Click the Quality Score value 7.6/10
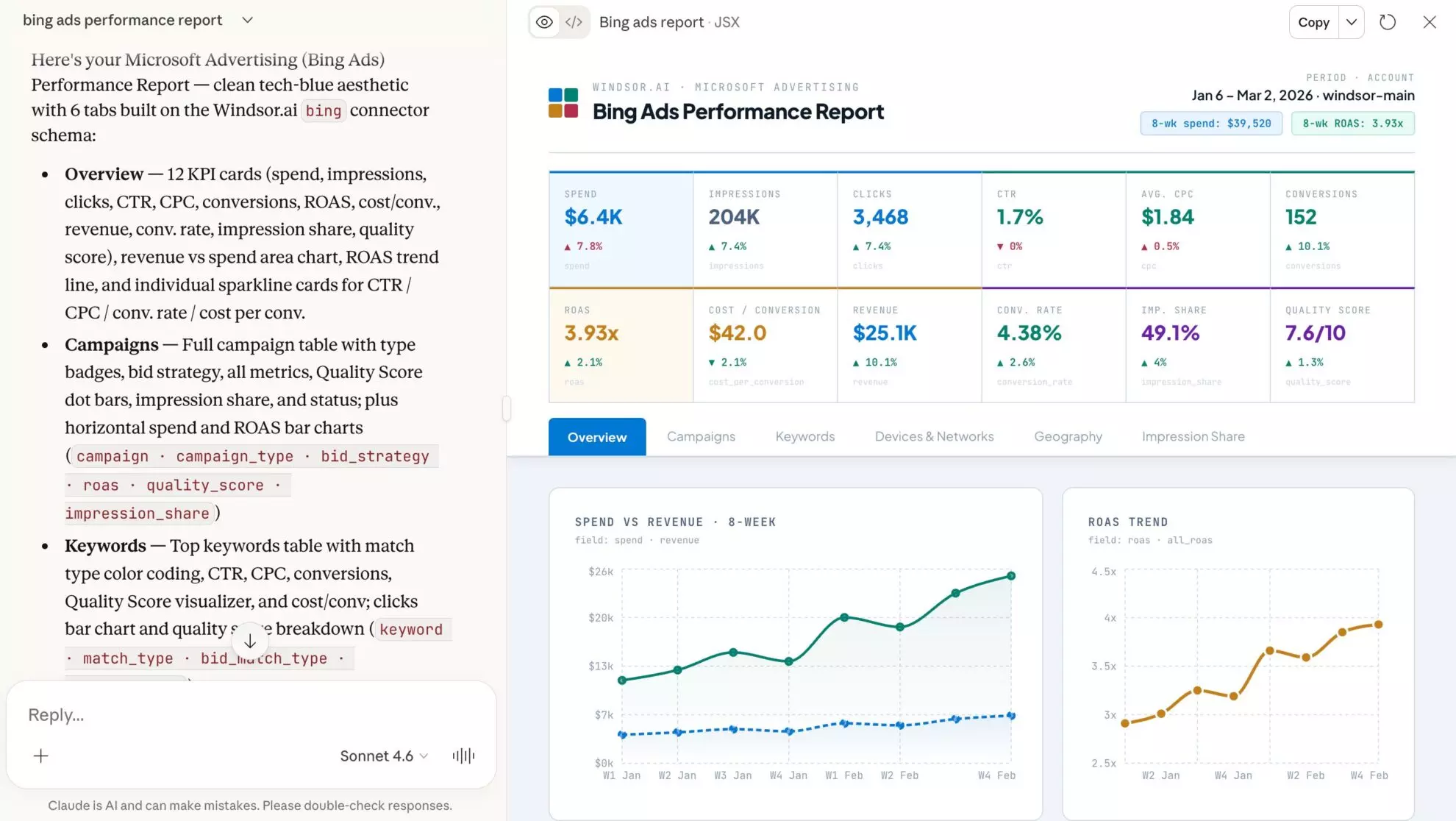Screen dimensions: 1456x821 tap(1315, 333)
